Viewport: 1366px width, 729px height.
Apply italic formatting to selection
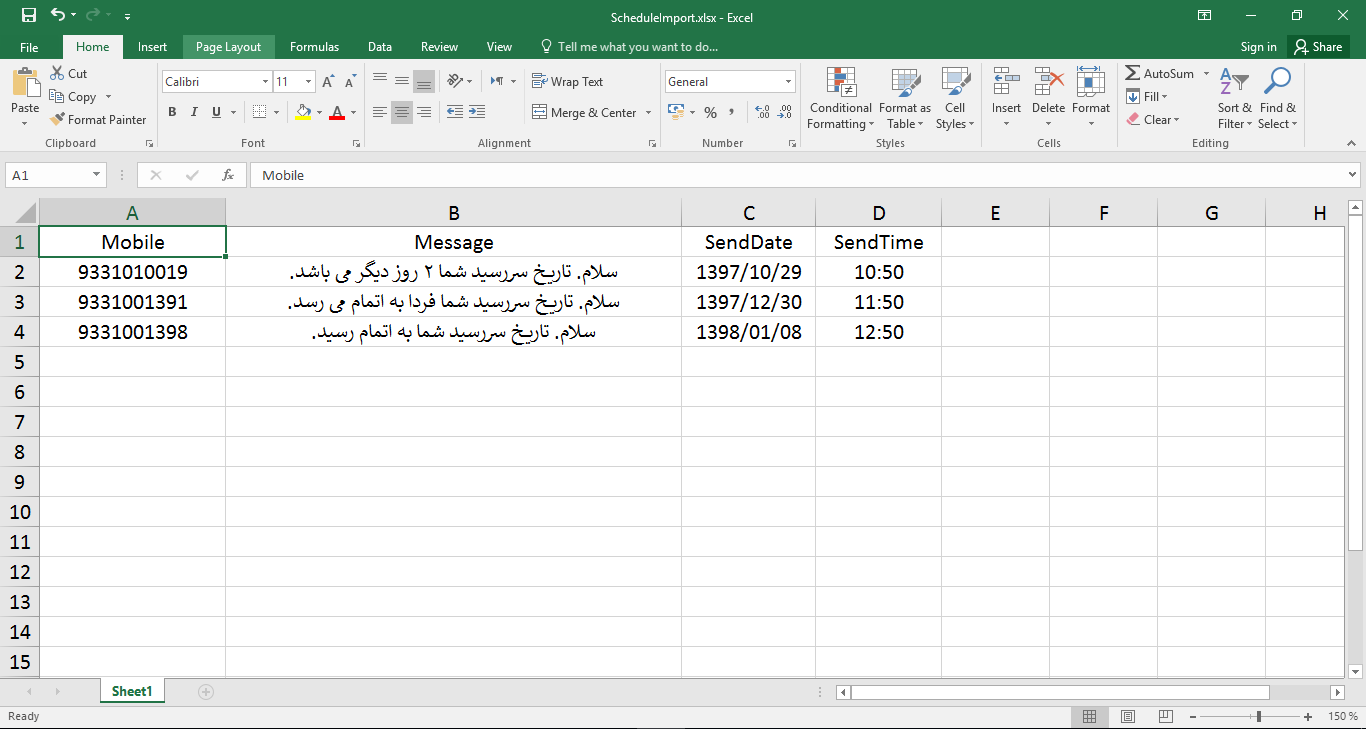pos(193,111)
